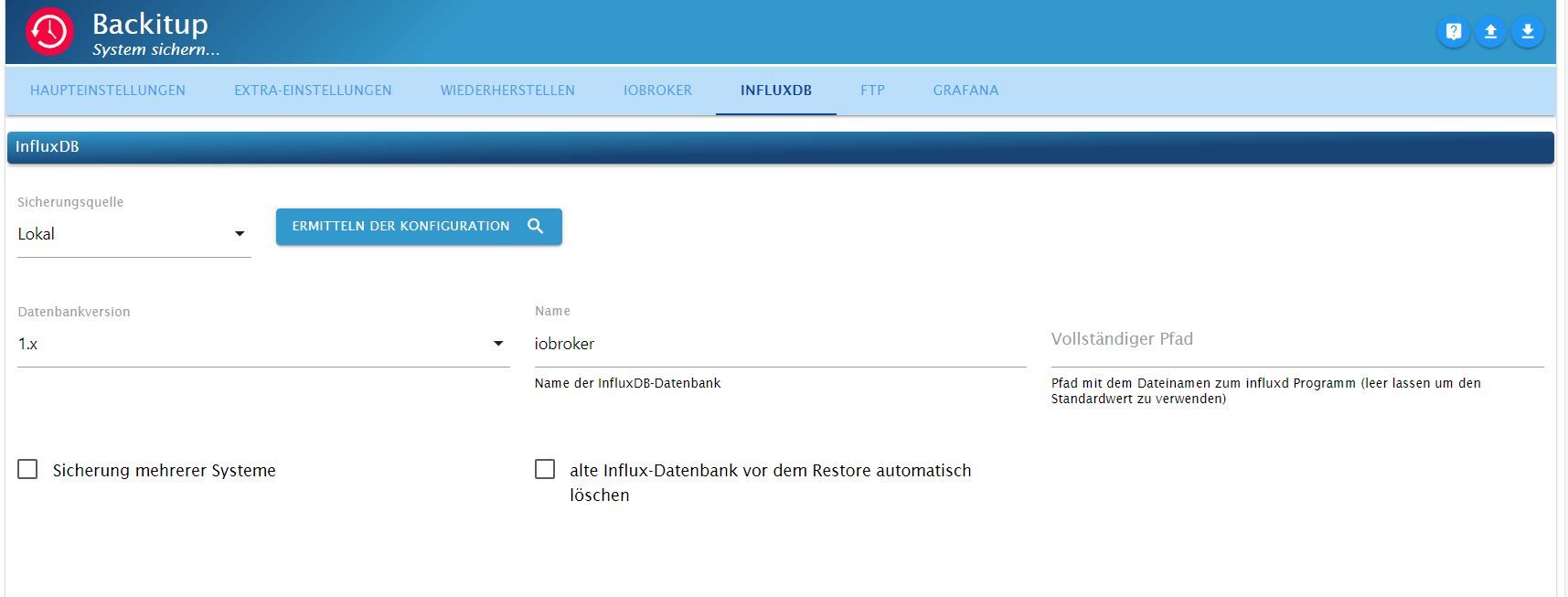
Task: Switch to the Grafana tab
Action: pos(965,91)
